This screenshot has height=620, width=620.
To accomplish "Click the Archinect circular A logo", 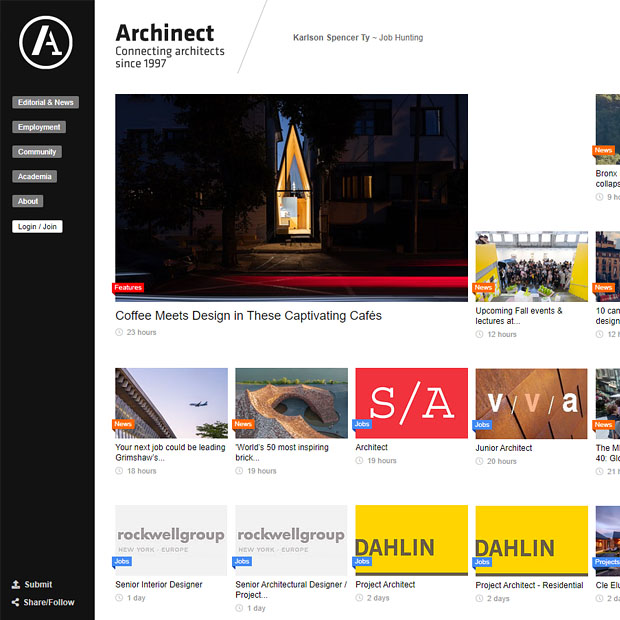I will (46, 43).
